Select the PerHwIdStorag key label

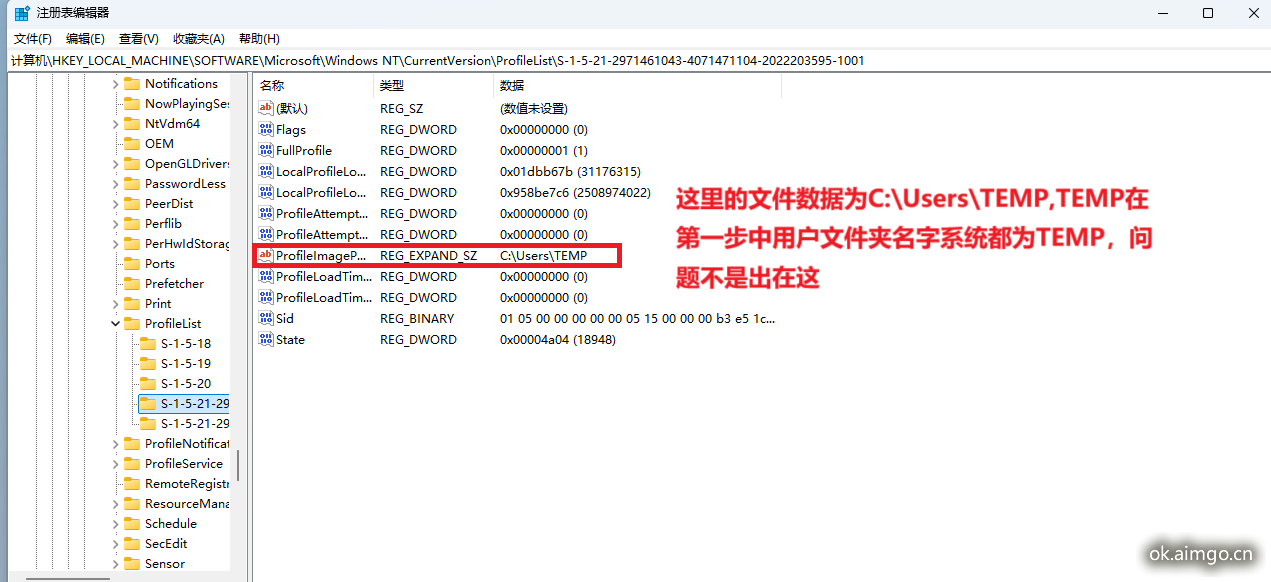point(187,244)
